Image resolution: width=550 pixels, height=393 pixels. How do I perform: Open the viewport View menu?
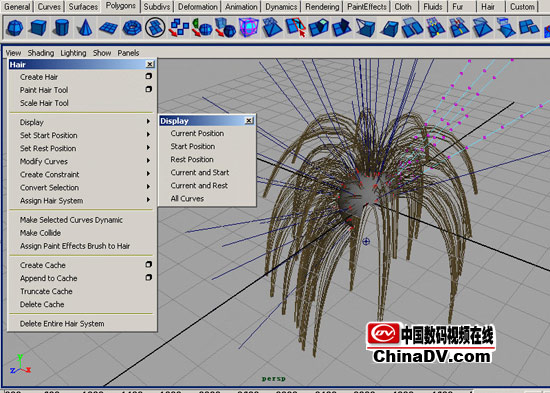click(x=13, y=53)
